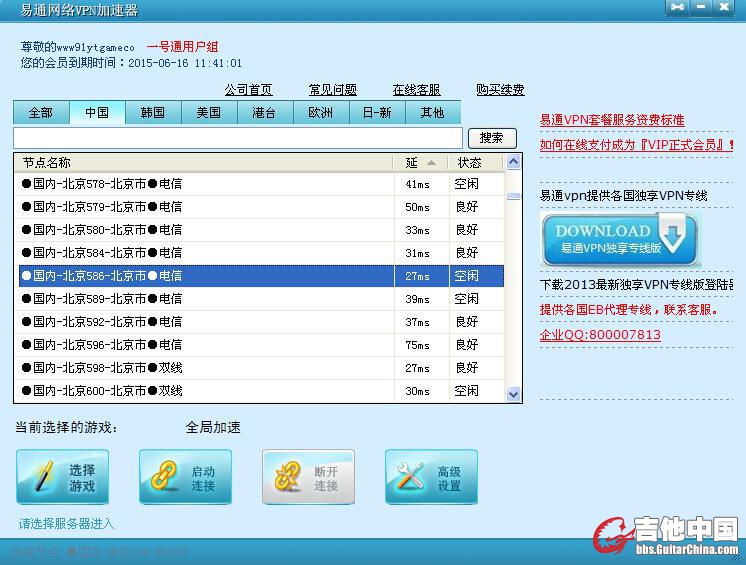Click the 断开连接 disconnect button
Screen dimensions: 746x565
coord(308,477)
